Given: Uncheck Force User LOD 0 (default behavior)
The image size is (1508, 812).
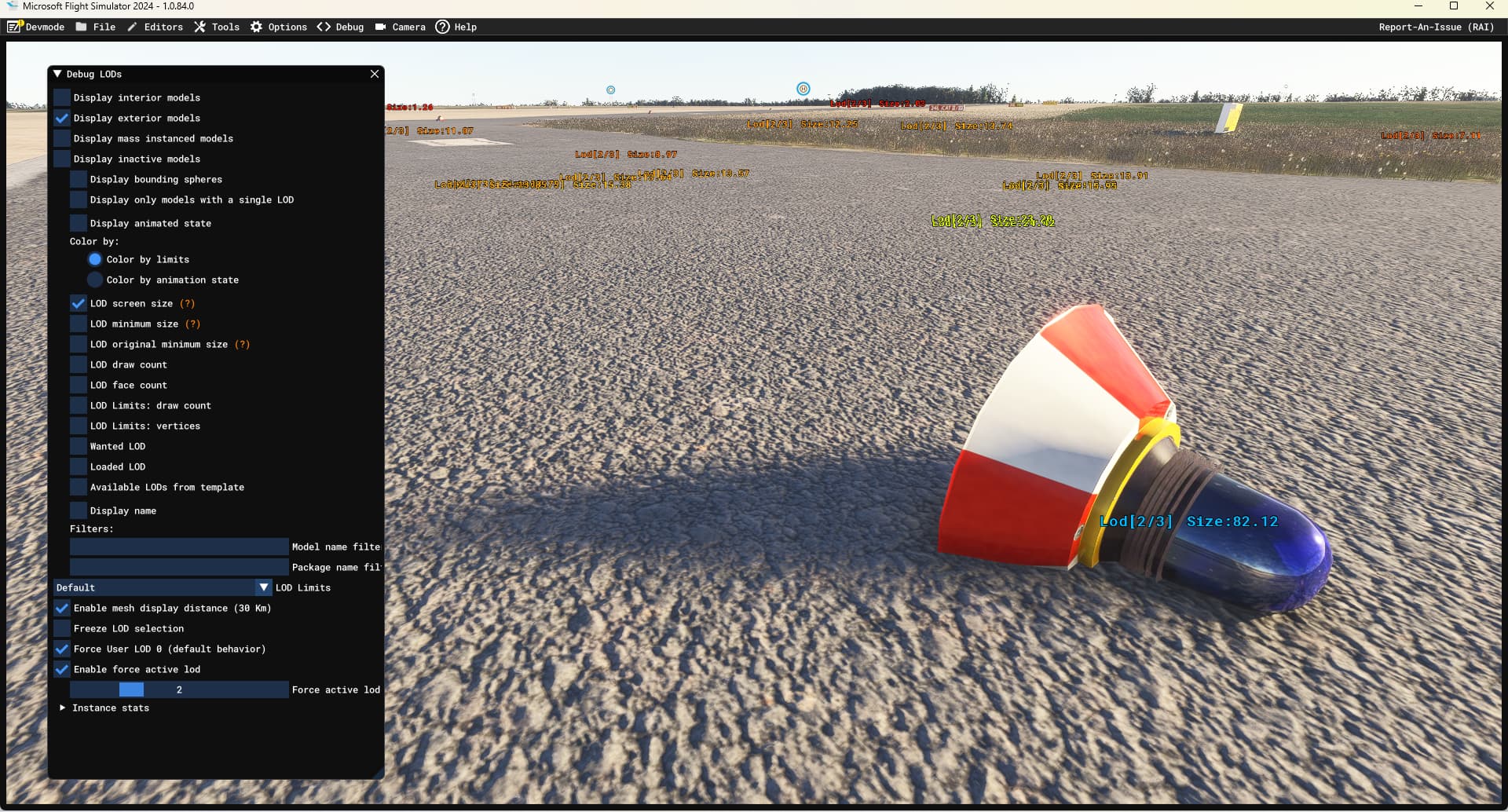Looking at the screenshot, I should pyautogui.click(x=62, y=649).
